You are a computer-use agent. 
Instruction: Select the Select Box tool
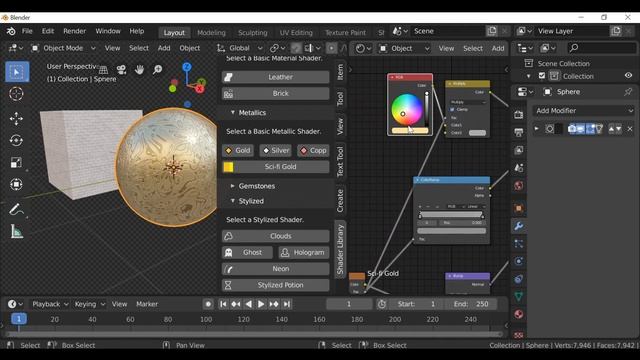(17, 72)
